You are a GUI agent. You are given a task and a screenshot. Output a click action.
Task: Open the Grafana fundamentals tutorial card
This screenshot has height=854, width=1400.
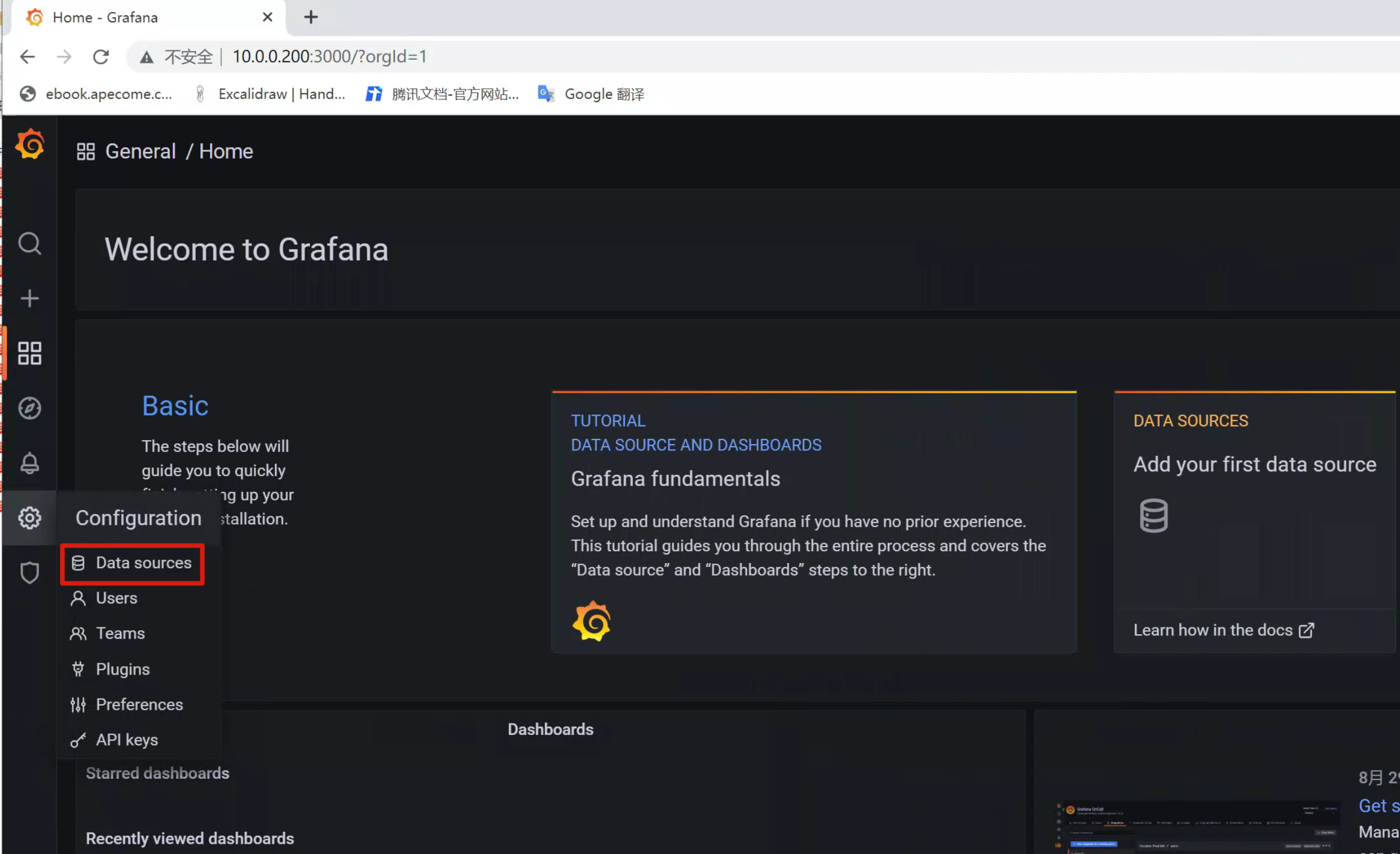point(675,479)
